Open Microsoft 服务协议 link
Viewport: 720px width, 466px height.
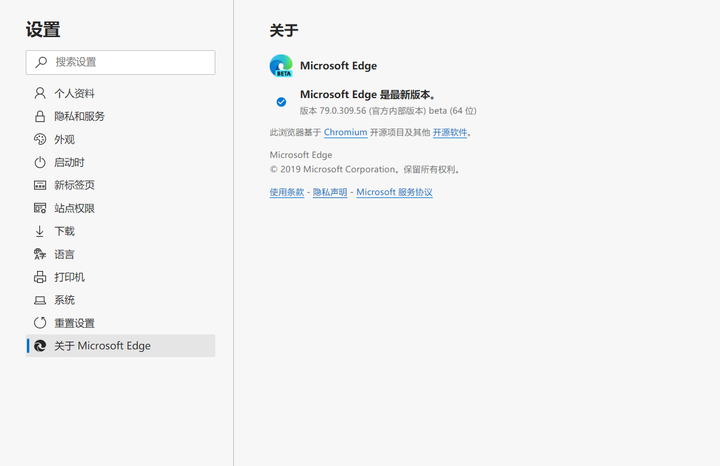click(x=394, y=192)
